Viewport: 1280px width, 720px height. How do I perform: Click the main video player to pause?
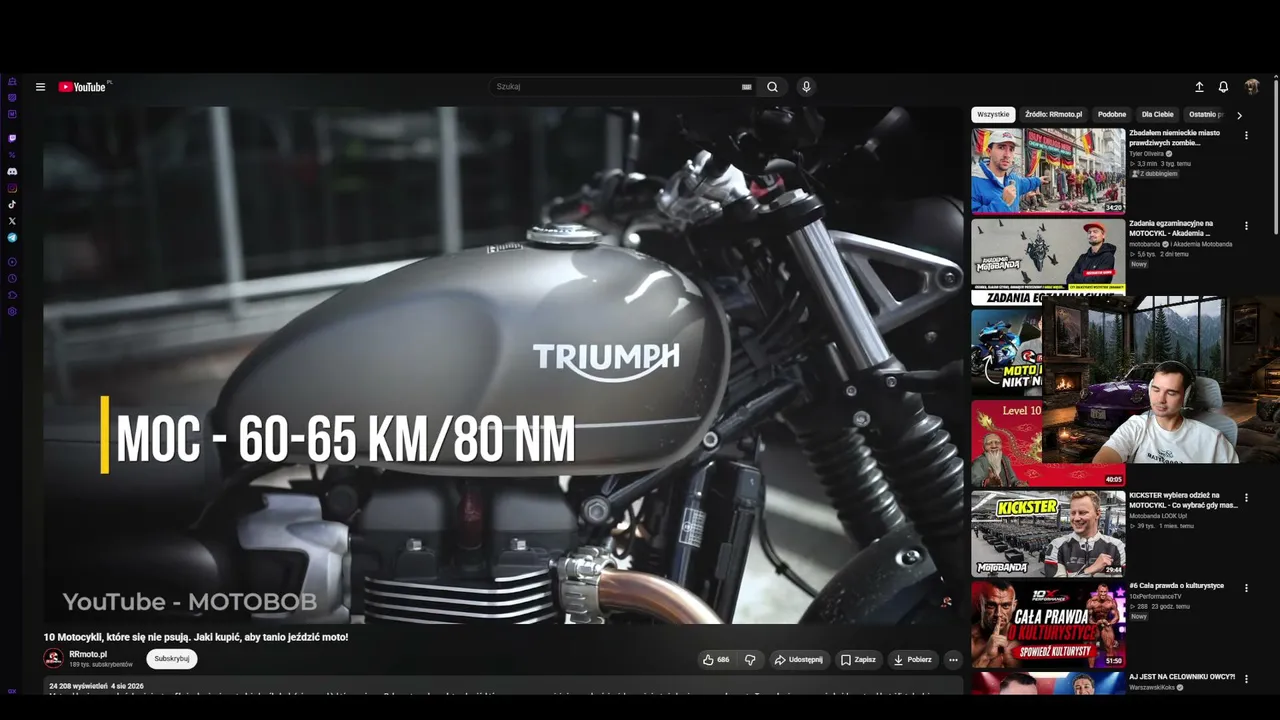tap(503, 365)
